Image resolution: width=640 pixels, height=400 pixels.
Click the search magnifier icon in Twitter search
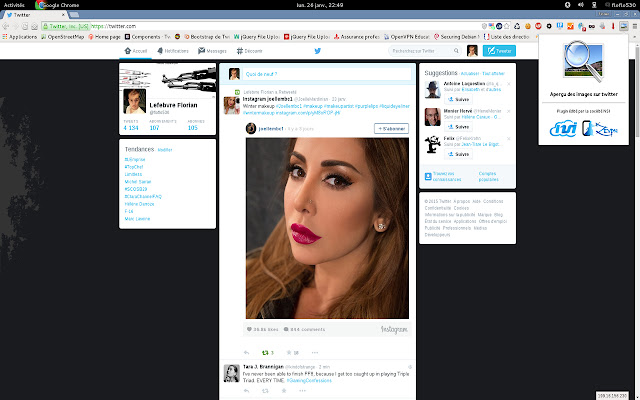(x=456, y=51)
